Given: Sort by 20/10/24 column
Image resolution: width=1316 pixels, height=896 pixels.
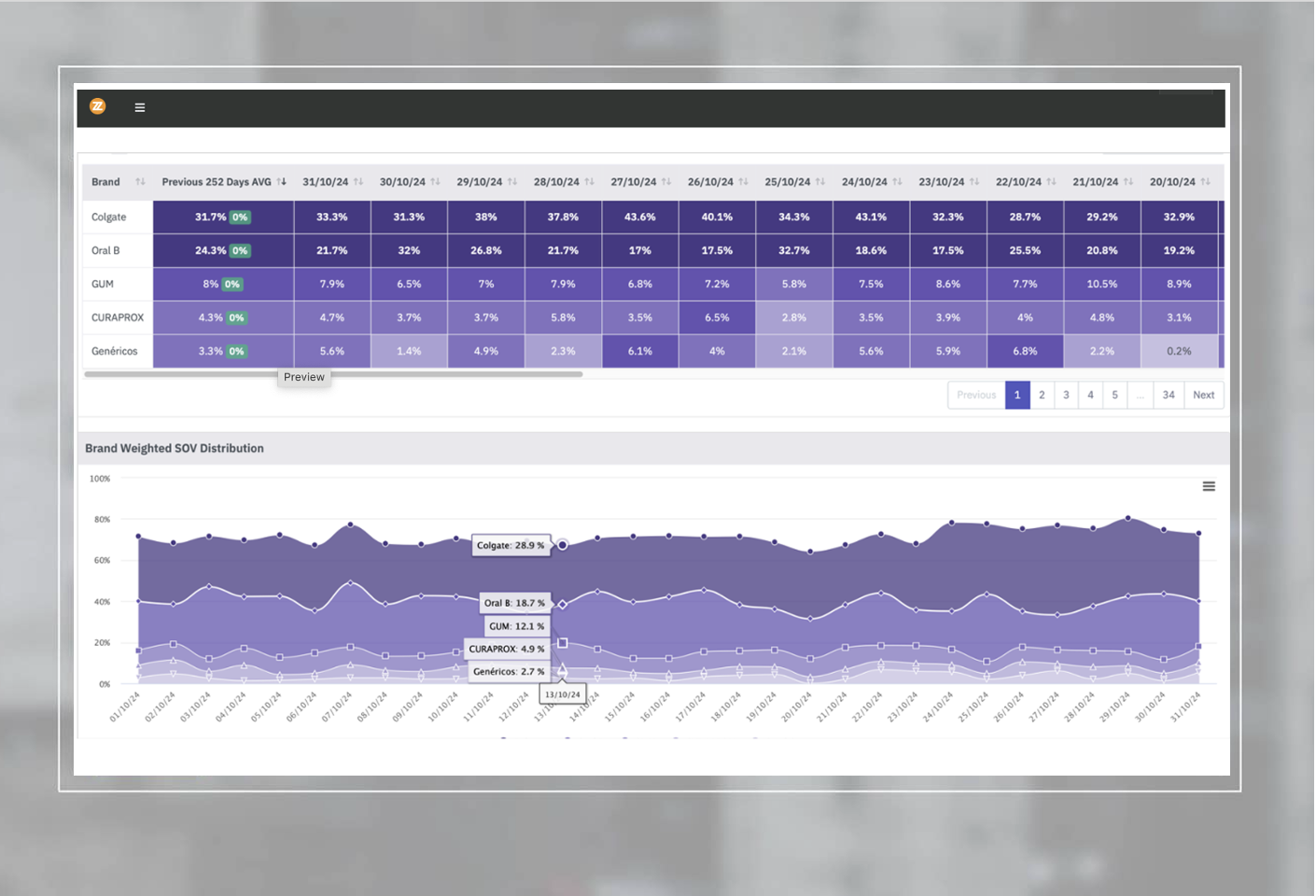Looking at the screenshot, I should point(1205,182).
